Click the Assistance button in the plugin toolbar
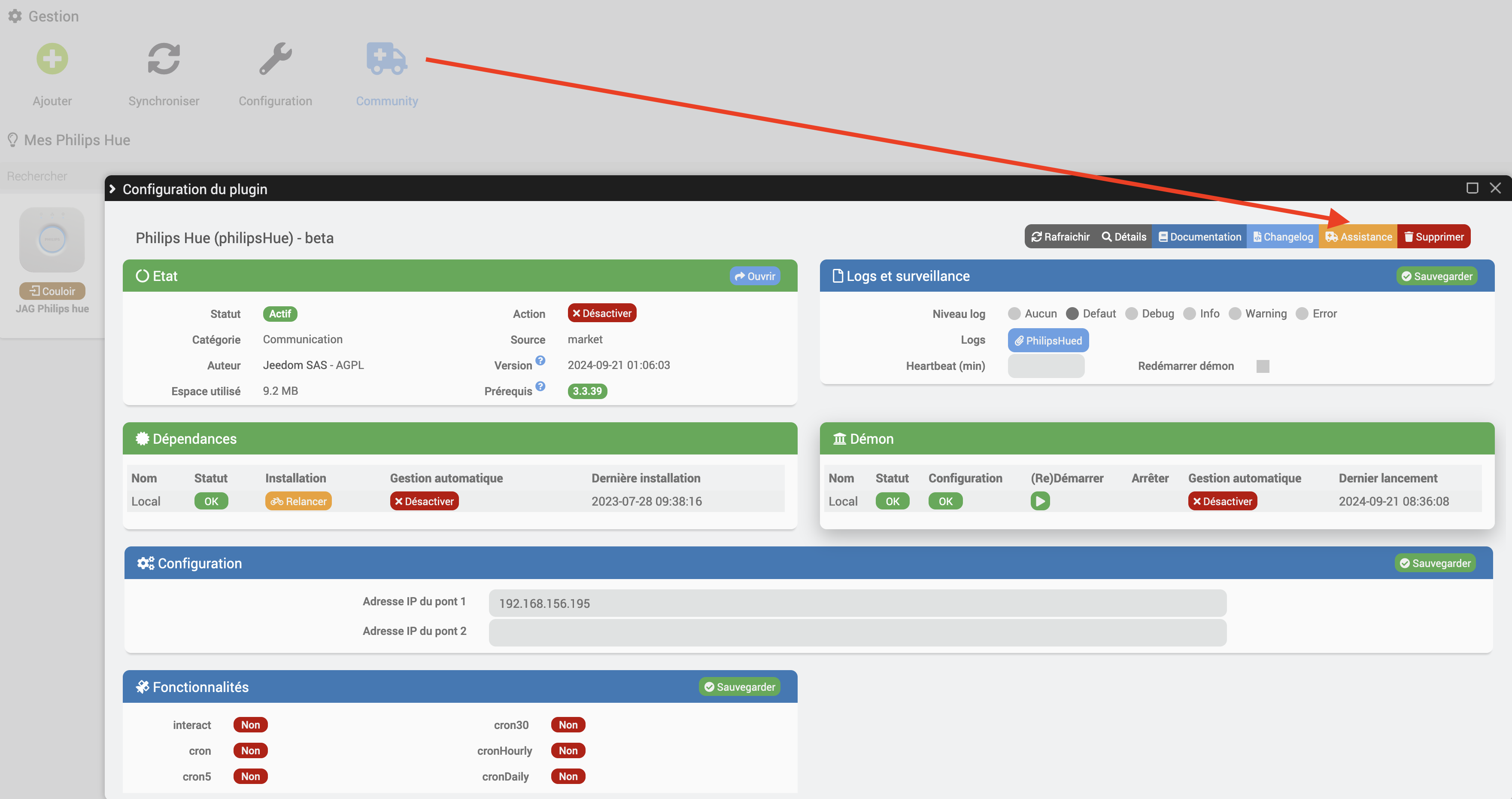This screenshot has height=799, width=1512. coord(1358,237)
